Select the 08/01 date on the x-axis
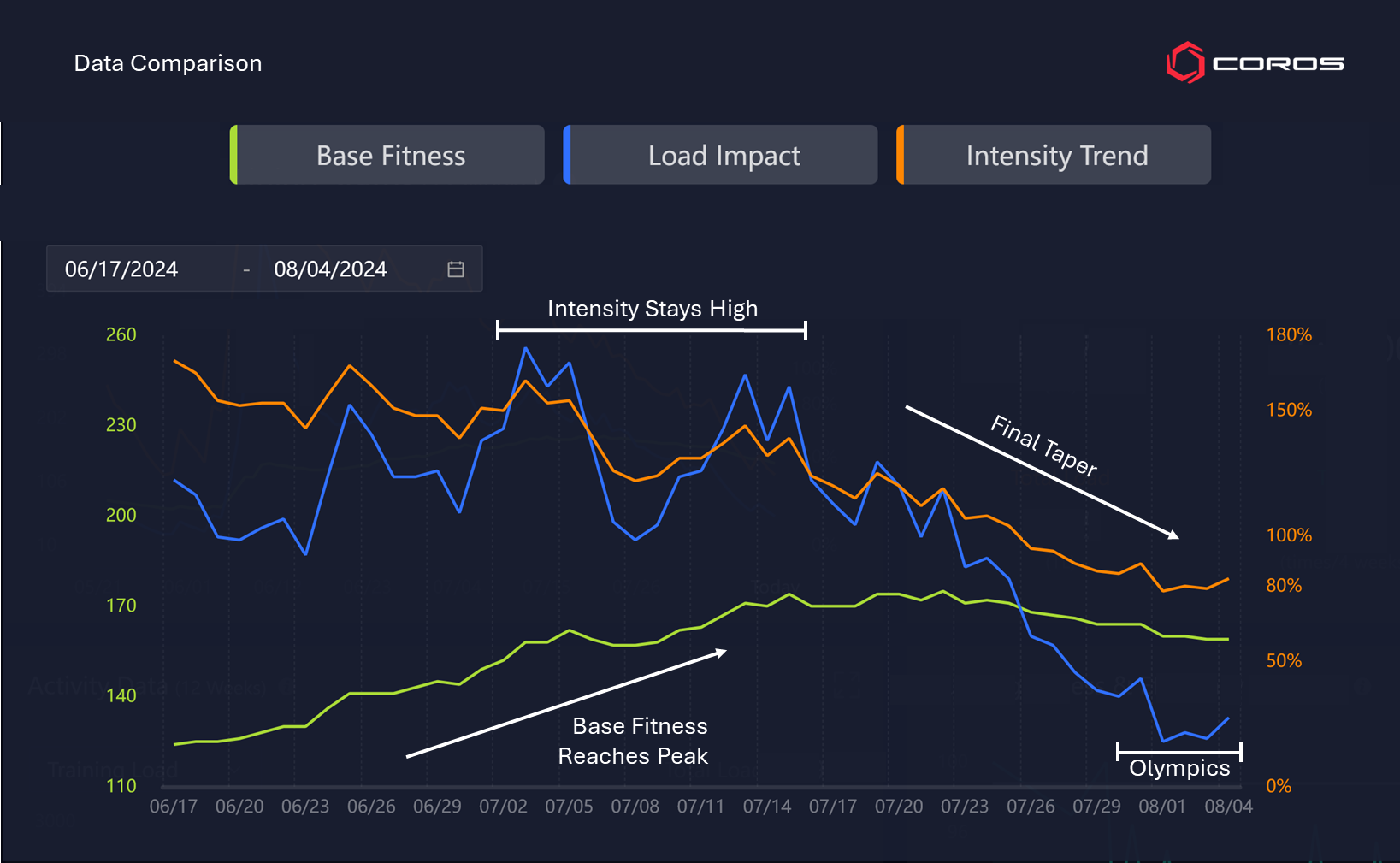Viewport: 1400px width, 863px height. pyautogui.click(x=1162, y=807)
